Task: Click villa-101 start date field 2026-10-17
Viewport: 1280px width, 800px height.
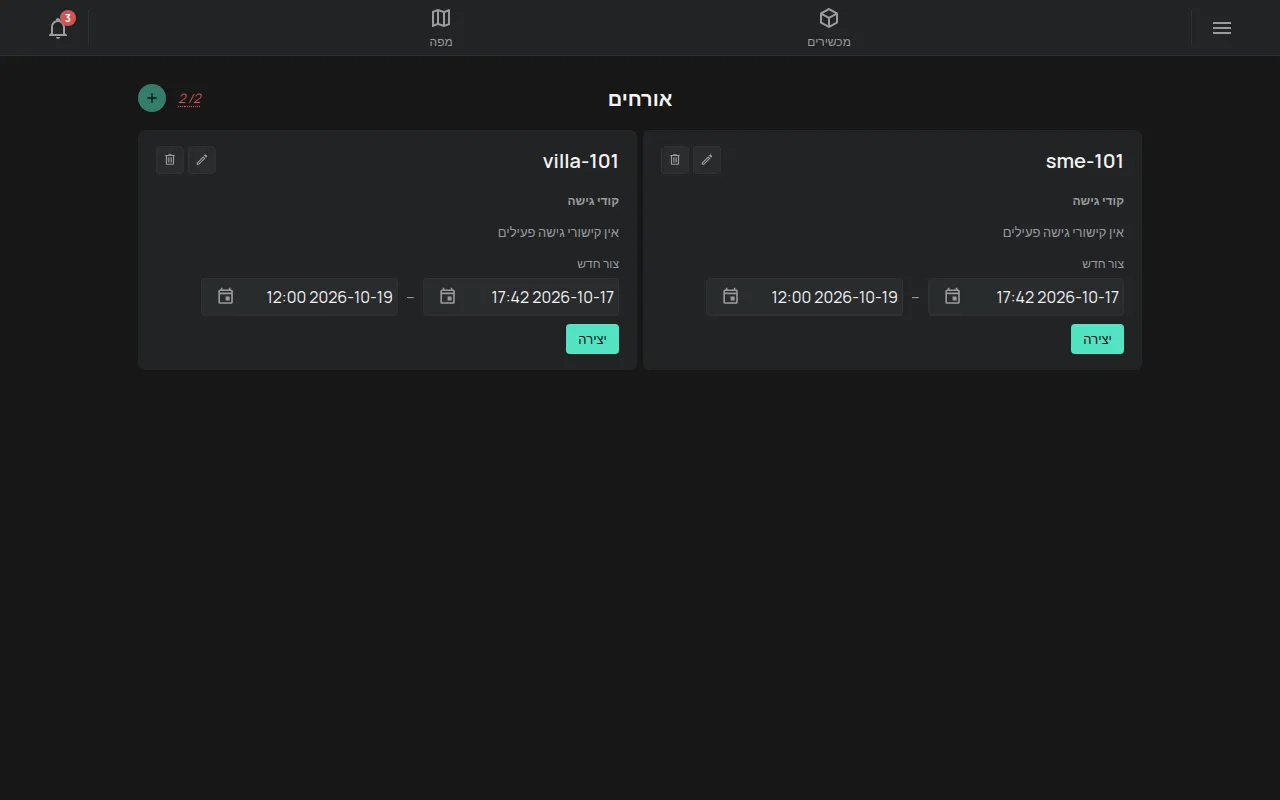Action: (x=521, y=297)
